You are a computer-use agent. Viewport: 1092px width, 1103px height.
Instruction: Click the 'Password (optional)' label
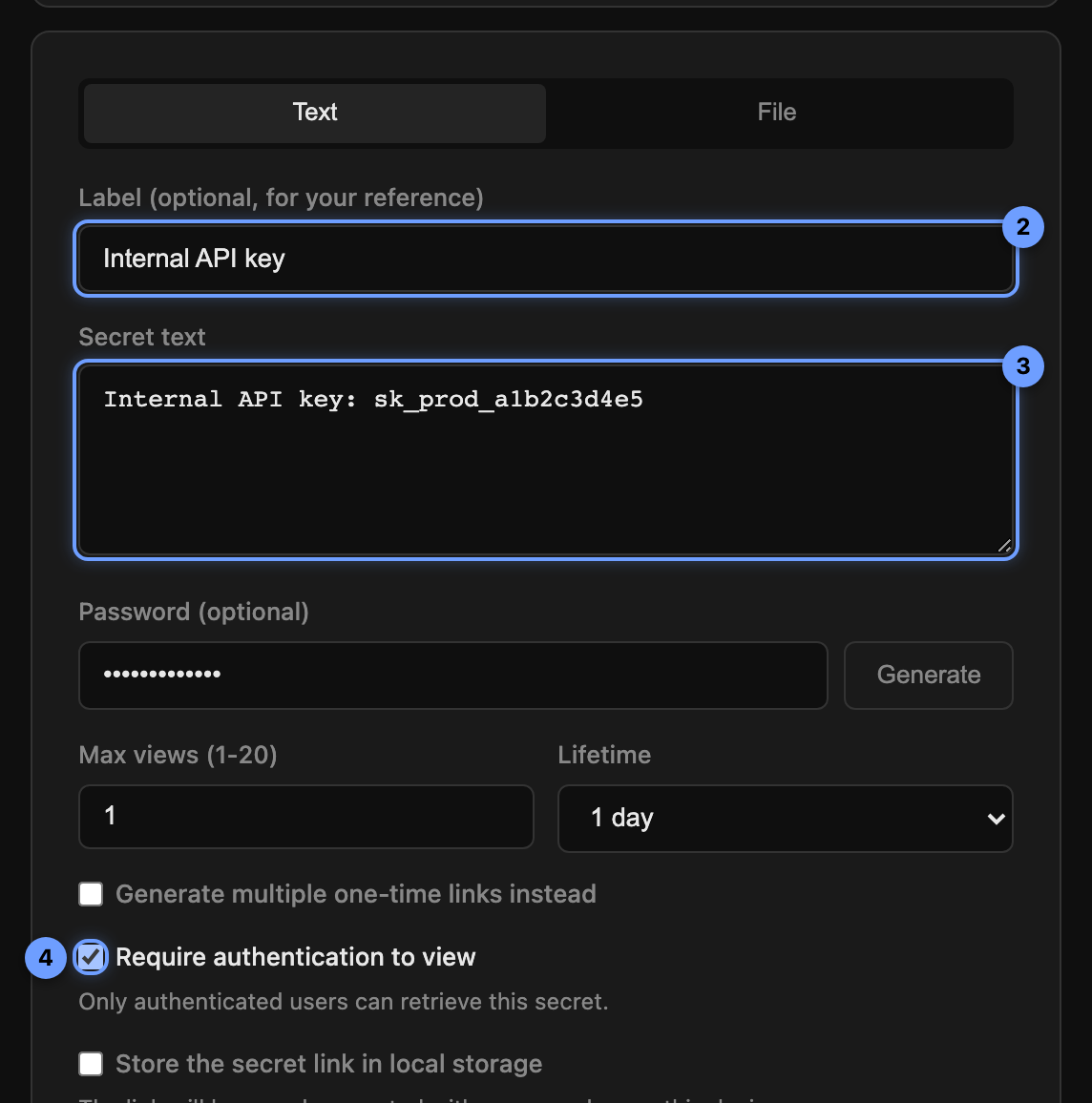pos(194,612)
